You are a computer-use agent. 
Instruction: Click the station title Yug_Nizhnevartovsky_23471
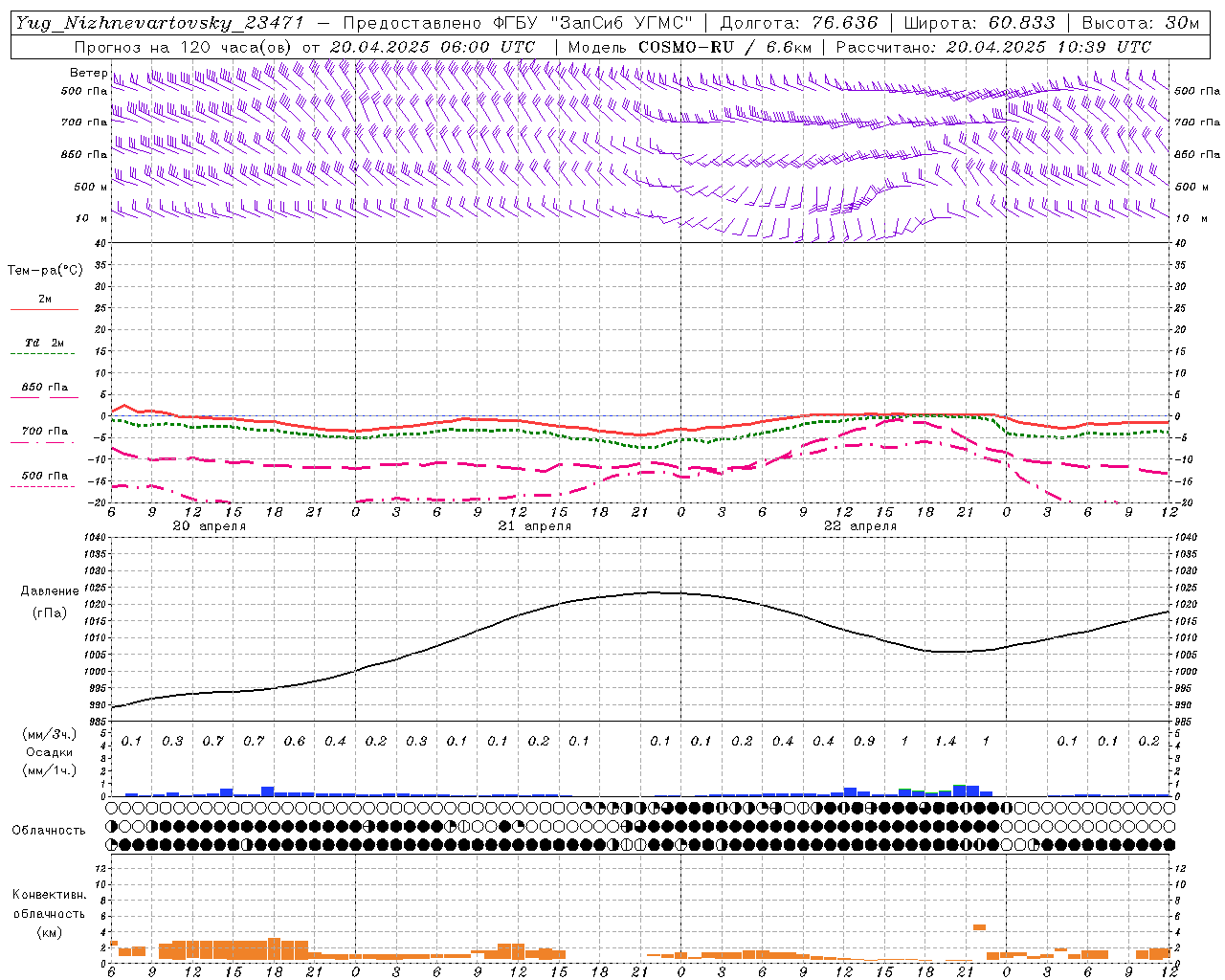[161, 23]
